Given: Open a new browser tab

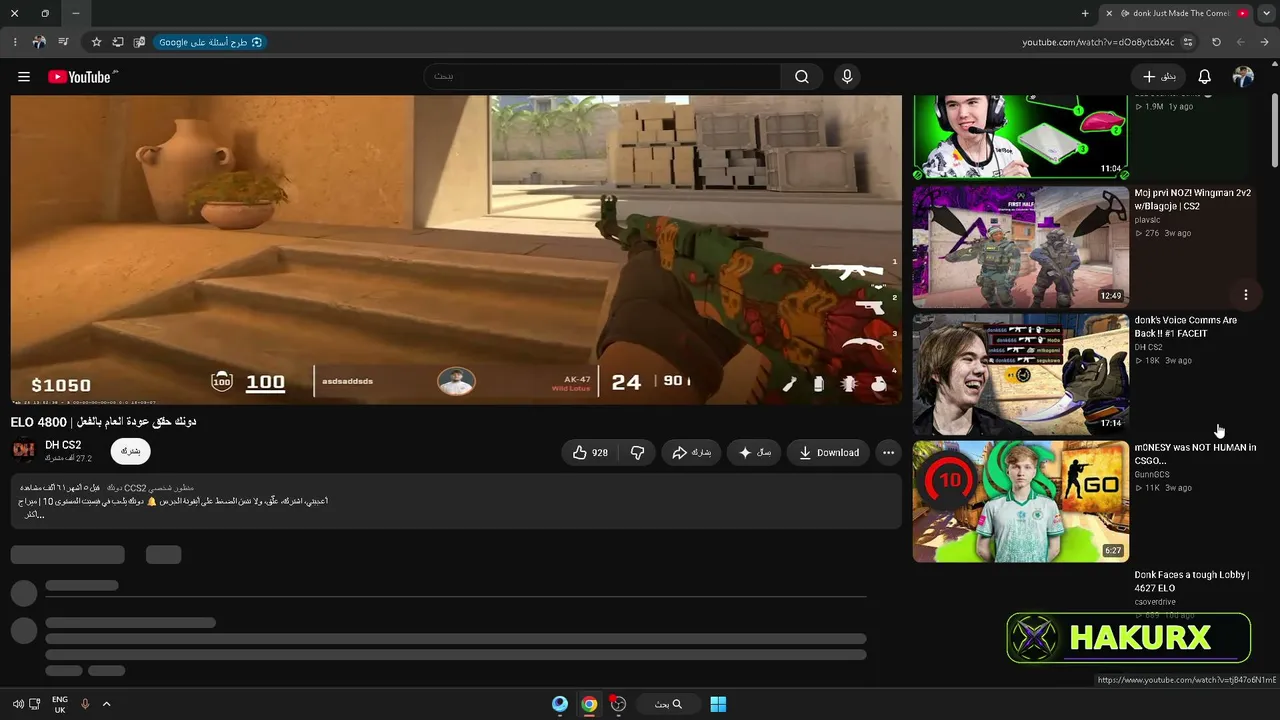Looking at the screenshot, I should tap(1085, 13).
